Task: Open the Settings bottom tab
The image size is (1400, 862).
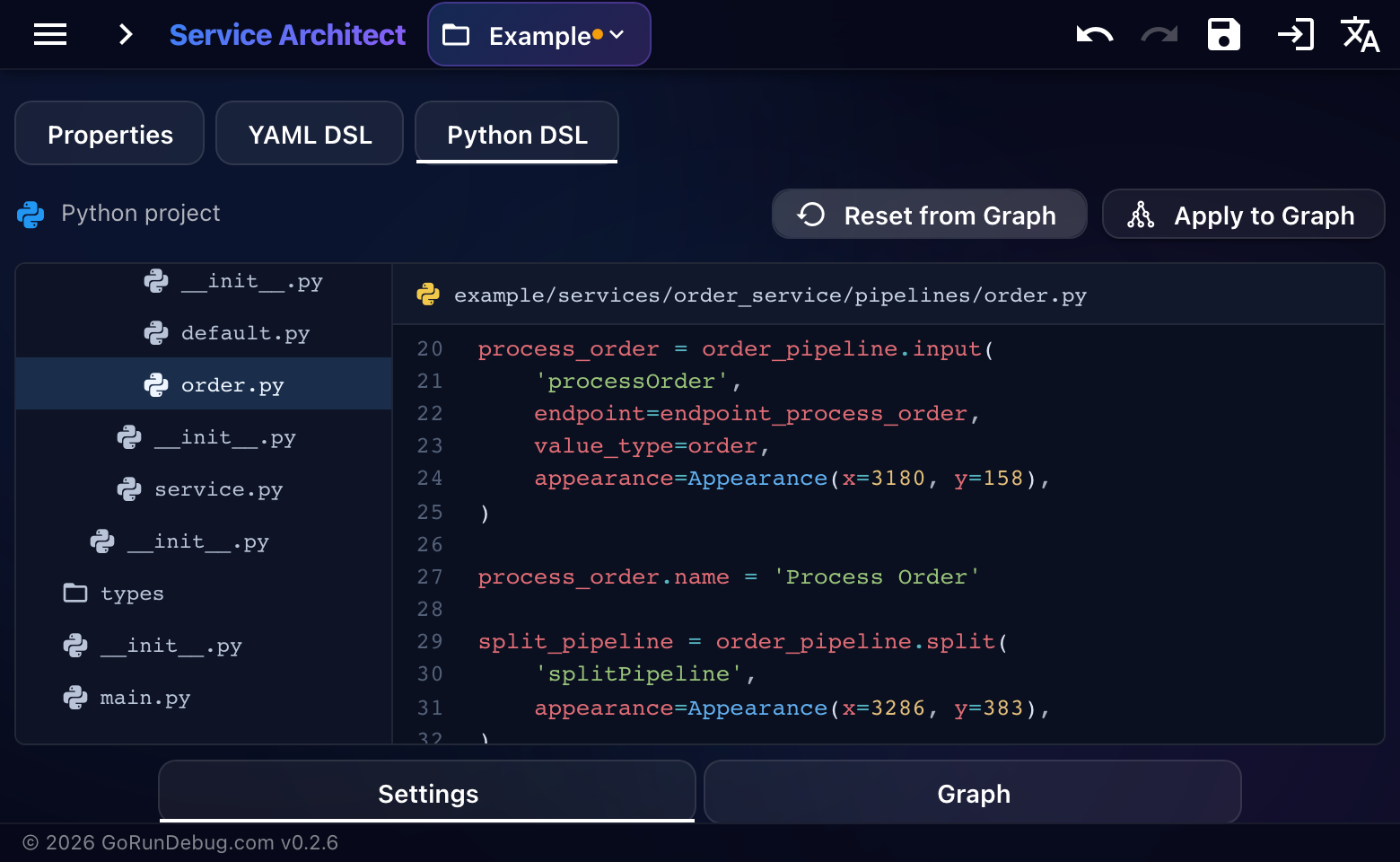Action: [x=427, y=793]
